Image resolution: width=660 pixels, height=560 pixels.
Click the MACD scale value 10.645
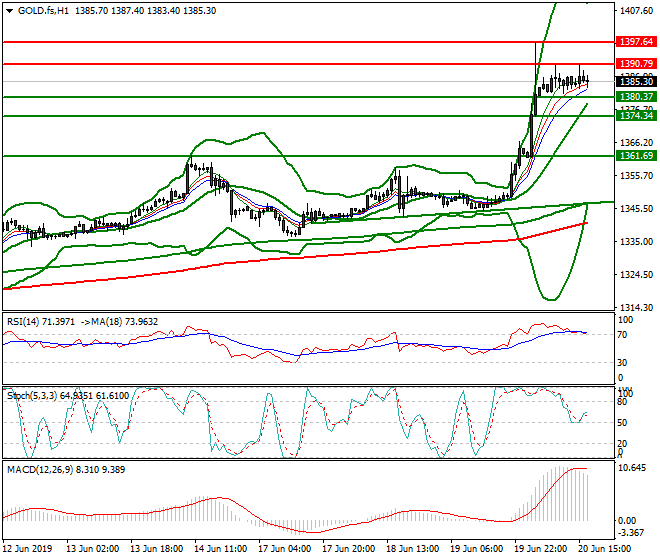click(x=631, y=468)
